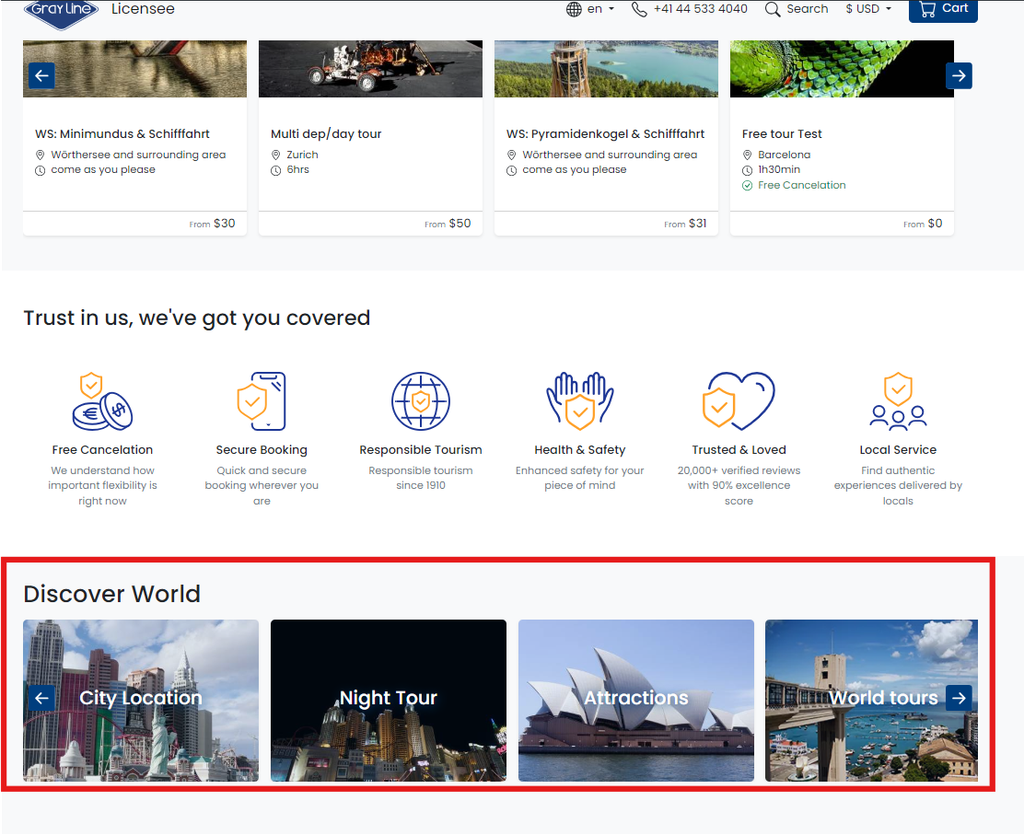Click the 'Trusted & Loved' feature heading
This screenshot has width=1024, height=834.
point(739,450)
